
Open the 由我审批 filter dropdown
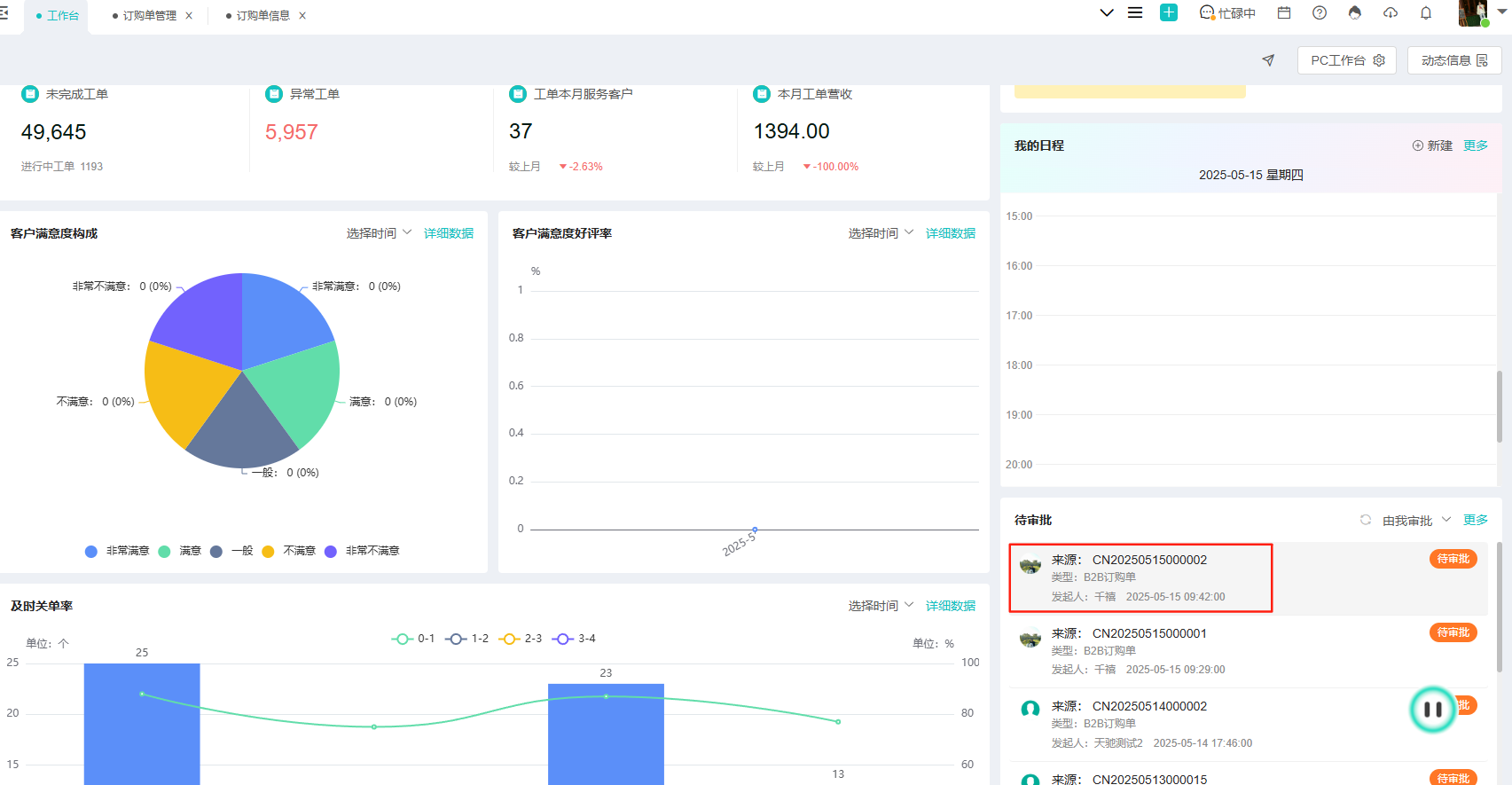coord(1416,521)
